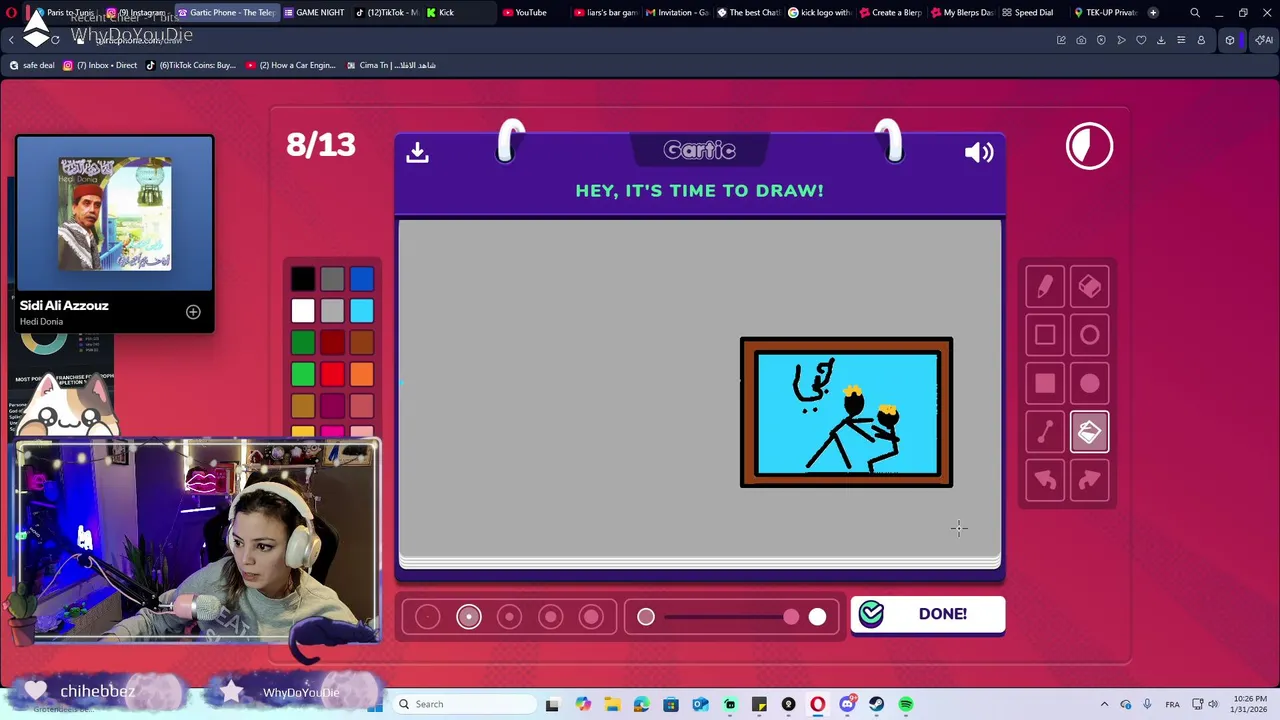1280x720 pixels.
Task: Choose the filled circle shape tool
Action: (1089, 383)
